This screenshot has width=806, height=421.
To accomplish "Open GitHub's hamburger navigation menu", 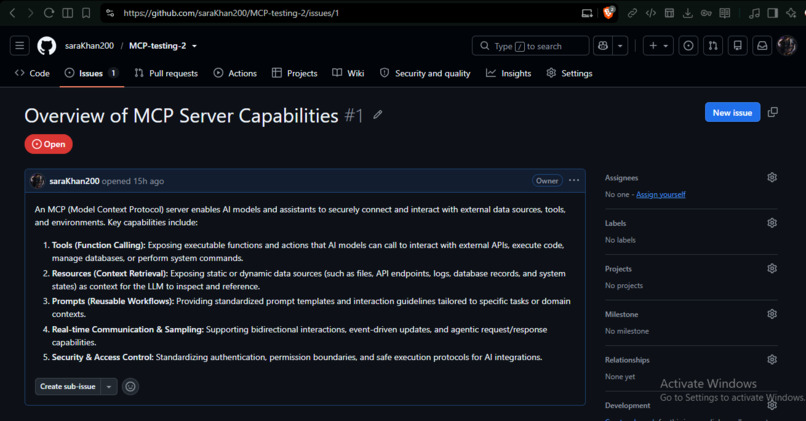I will 20,46.
